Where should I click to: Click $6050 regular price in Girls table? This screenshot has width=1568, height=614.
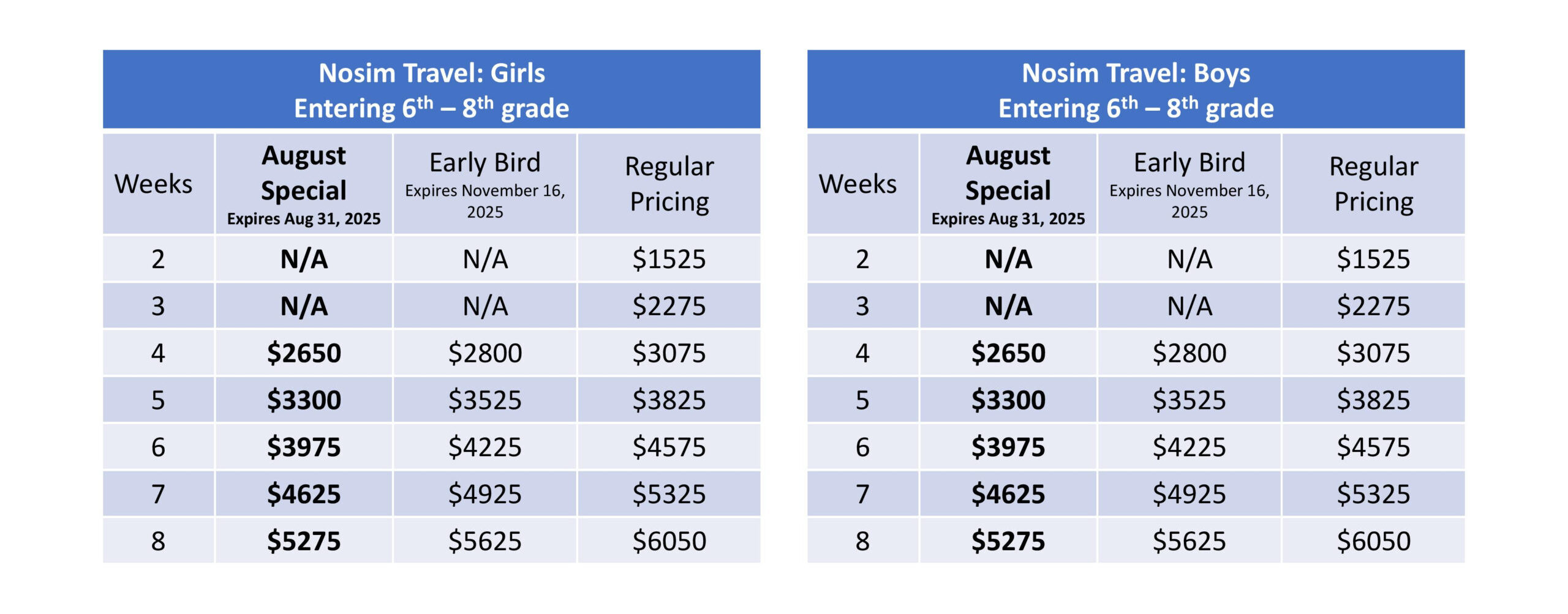(669, 541)
